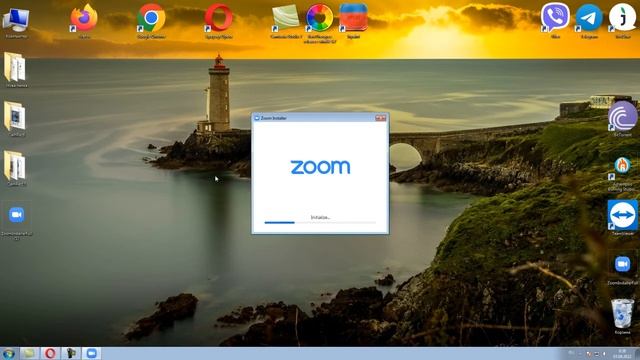Open the Windows Start menu
Screen dimensions: 640x360
[x=8, y=353]
